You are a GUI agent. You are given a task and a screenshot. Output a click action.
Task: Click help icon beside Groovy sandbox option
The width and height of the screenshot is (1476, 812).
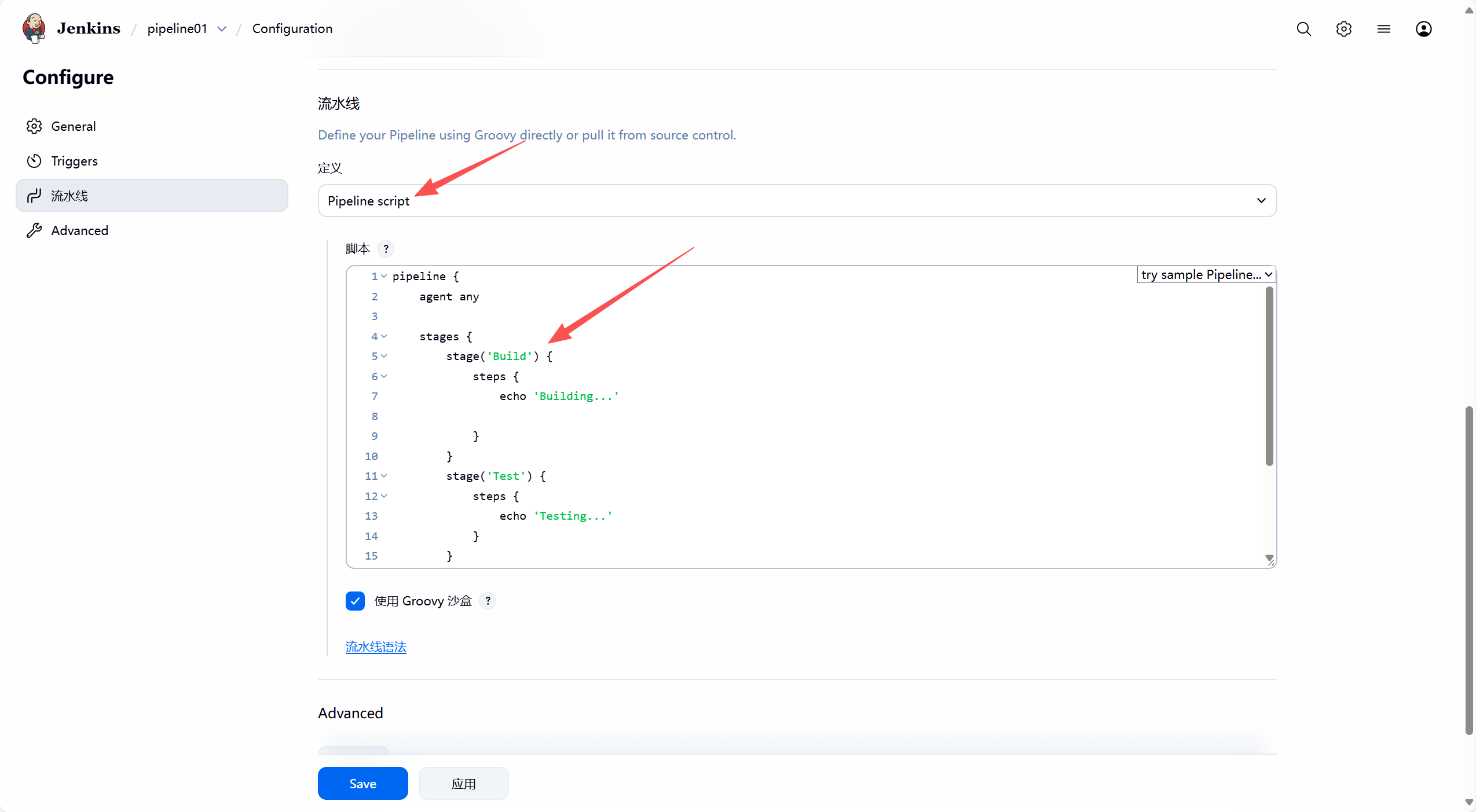488,601
